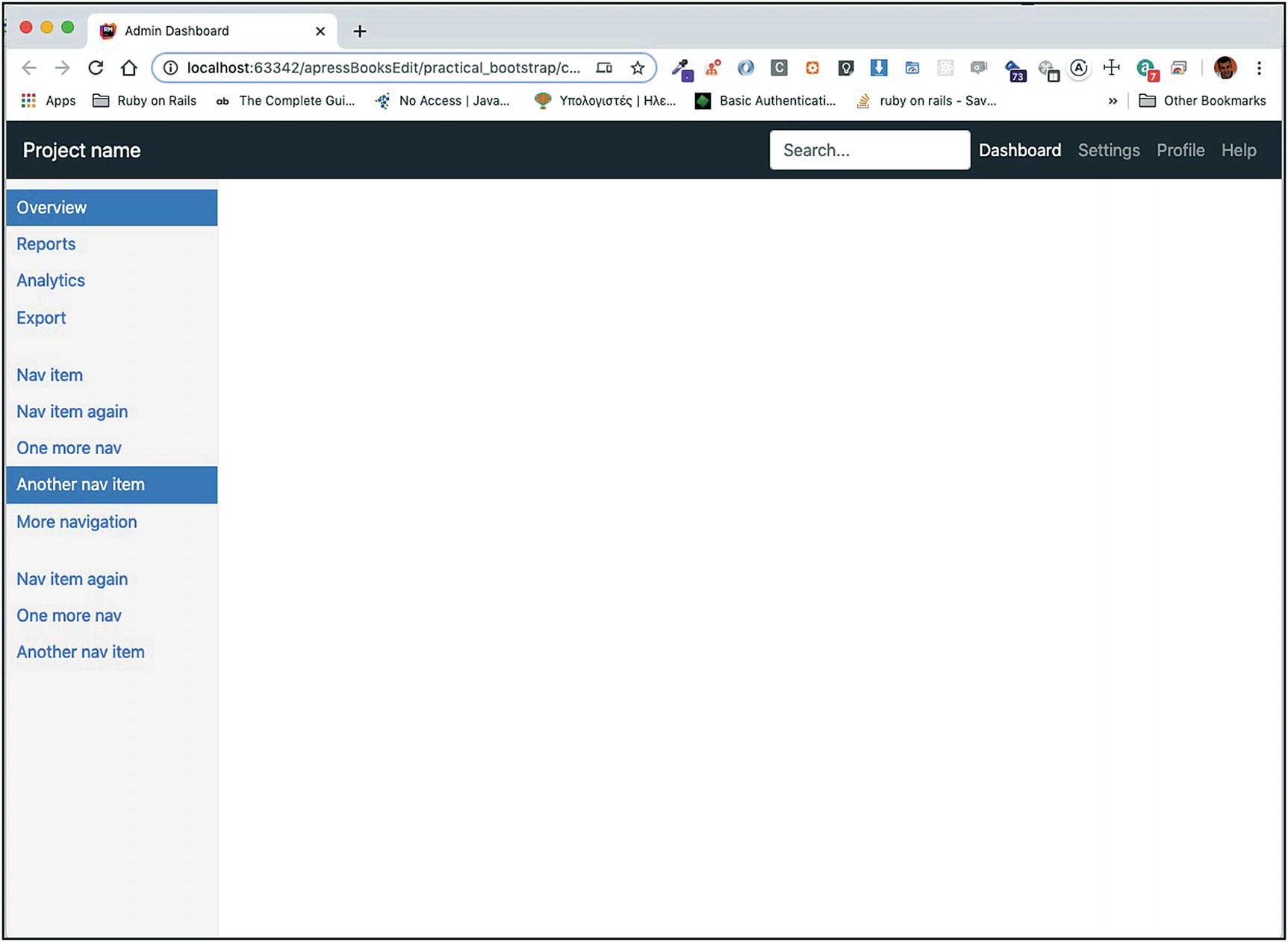1288x942 pixels.
Task: Click the site information icon in address bar
Action: [x=171, y=68]
